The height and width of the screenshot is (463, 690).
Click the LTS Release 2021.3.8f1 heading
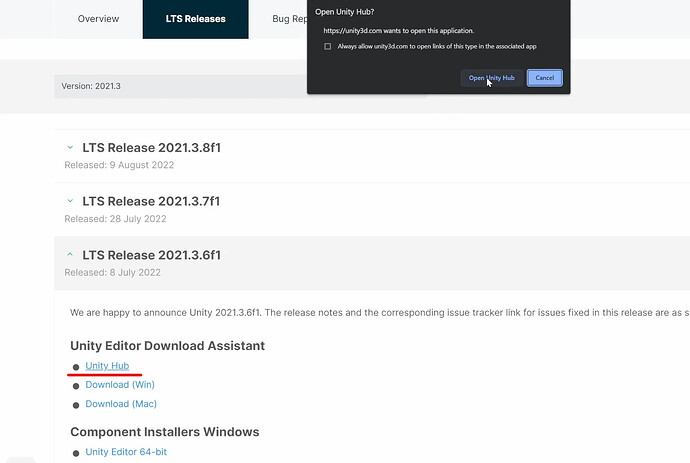(x=151, y=147)
